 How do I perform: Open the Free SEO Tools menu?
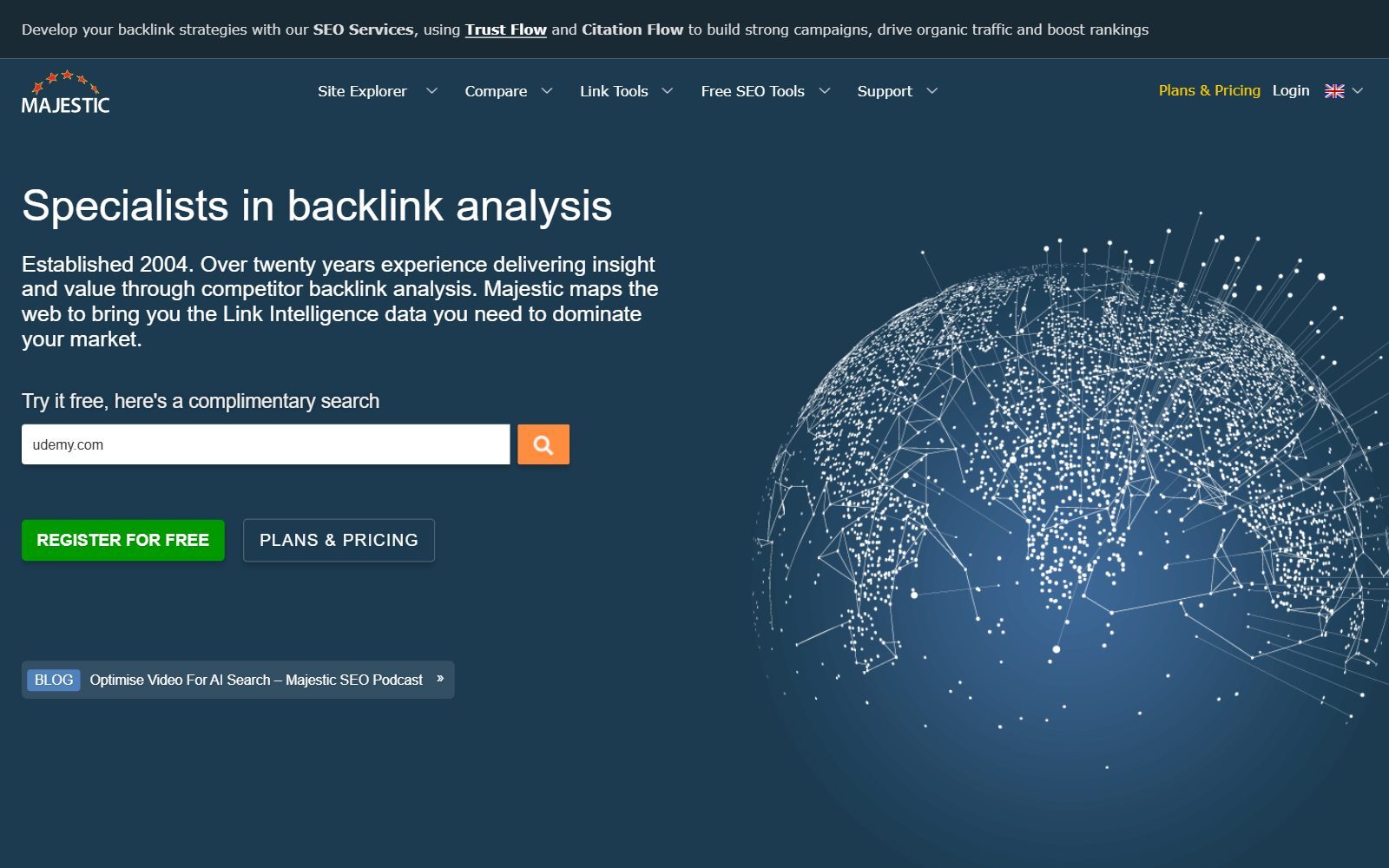753,91
